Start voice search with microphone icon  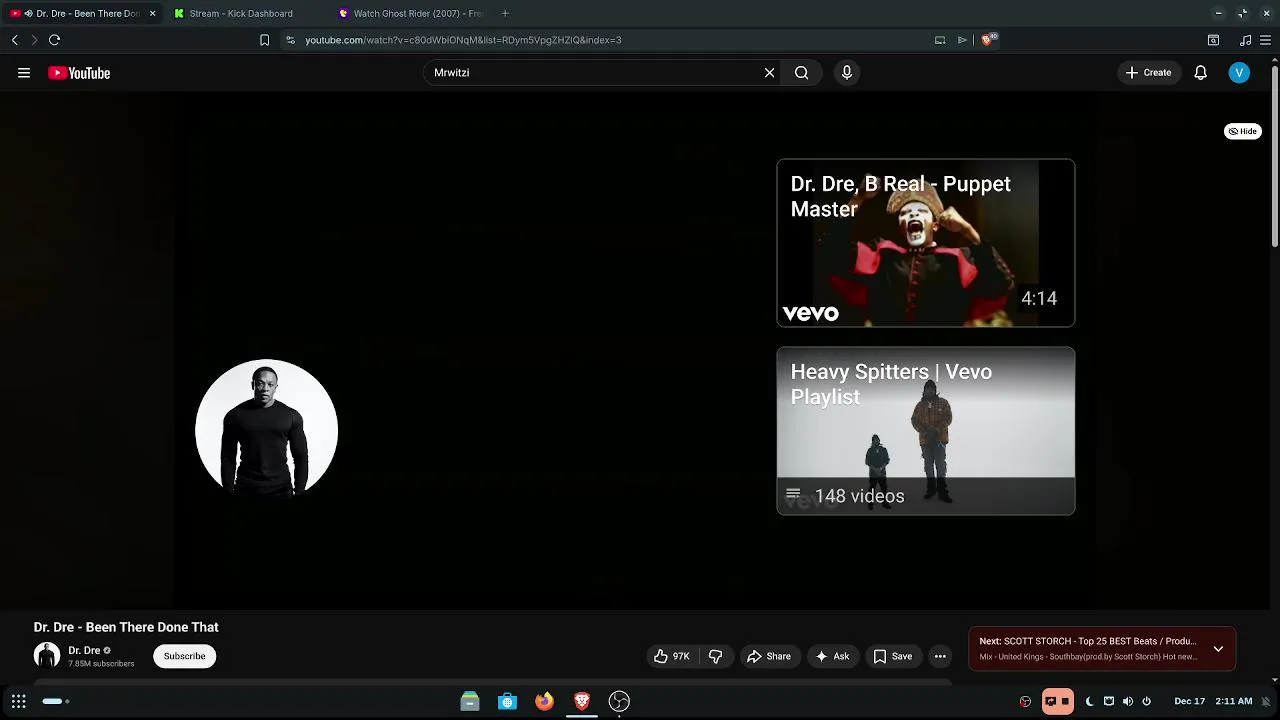847,73
